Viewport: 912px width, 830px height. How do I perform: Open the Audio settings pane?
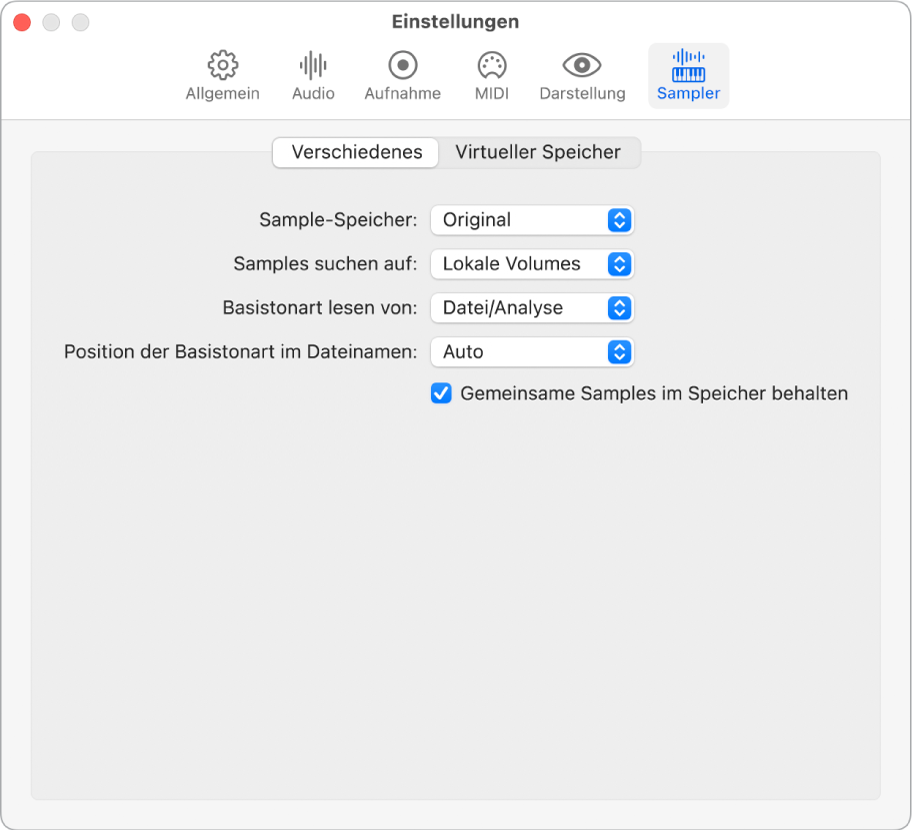pyautogui.click(x=312, y=75)
